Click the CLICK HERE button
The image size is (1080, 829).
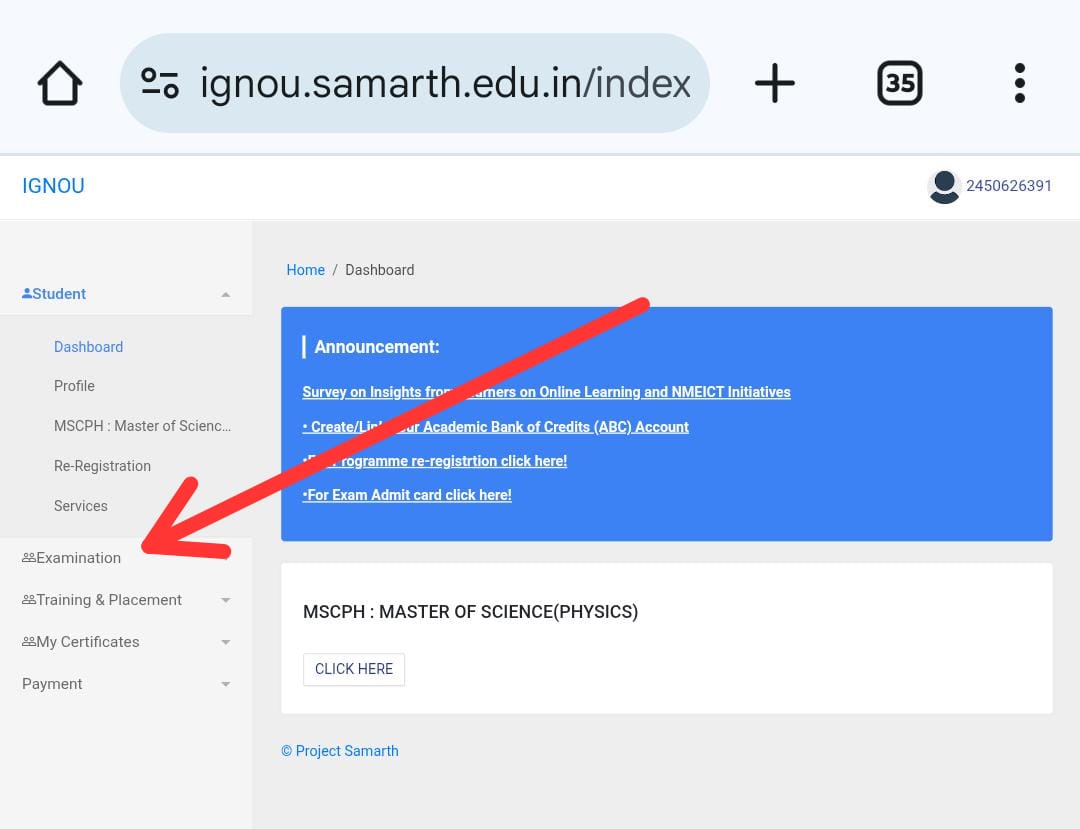point(354,669)
